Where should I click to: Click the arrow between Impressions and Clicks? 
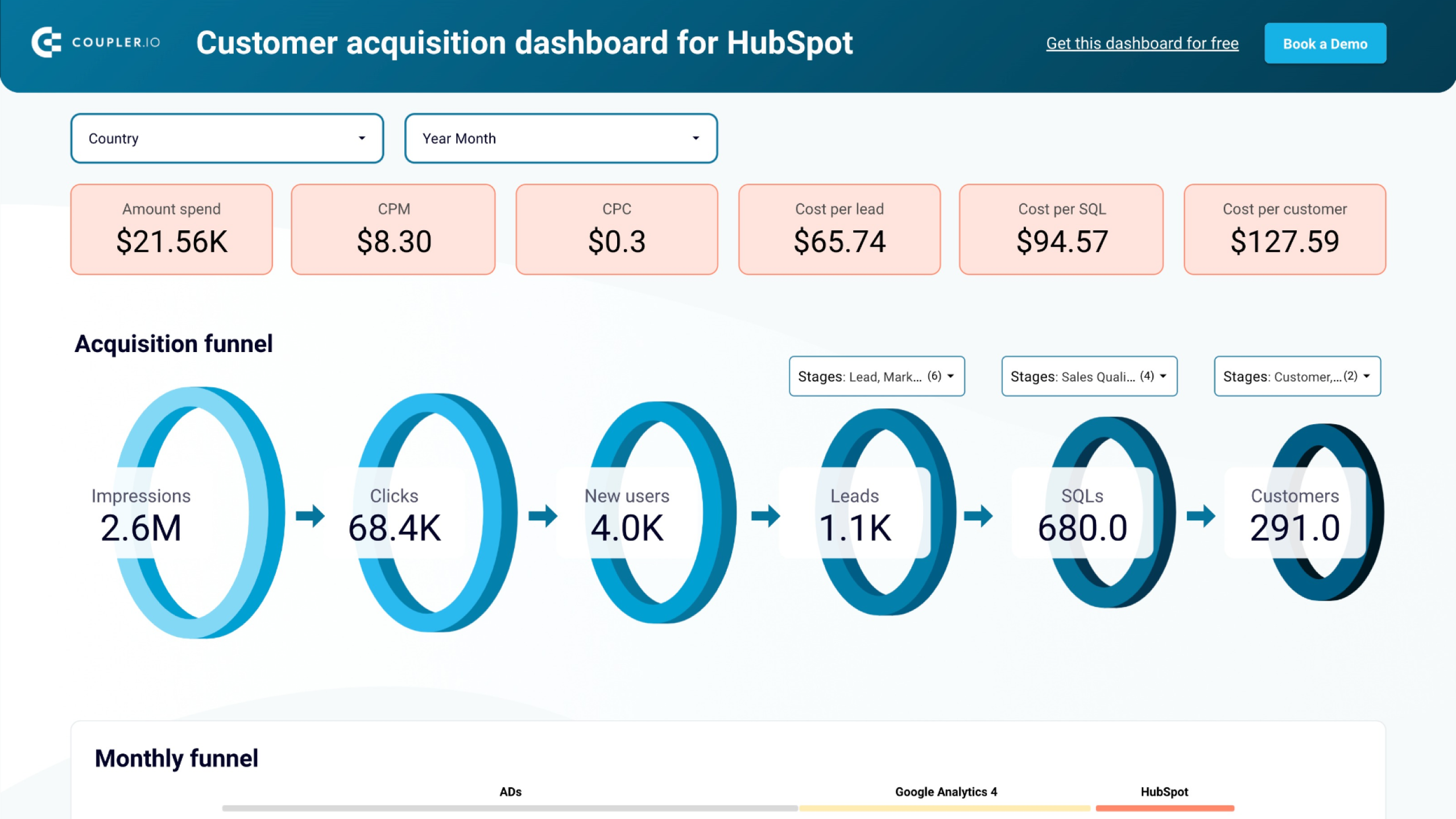[311, 515]
